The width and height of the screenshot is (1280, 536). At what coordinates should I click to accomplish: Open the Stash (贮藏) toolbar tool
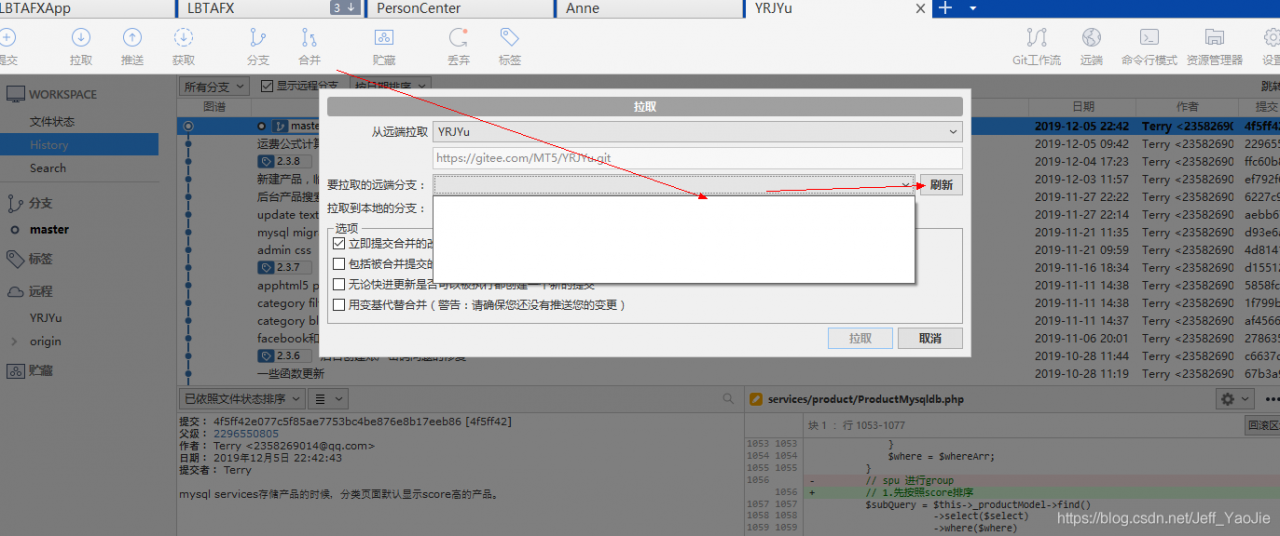click(x=384, y=38)
